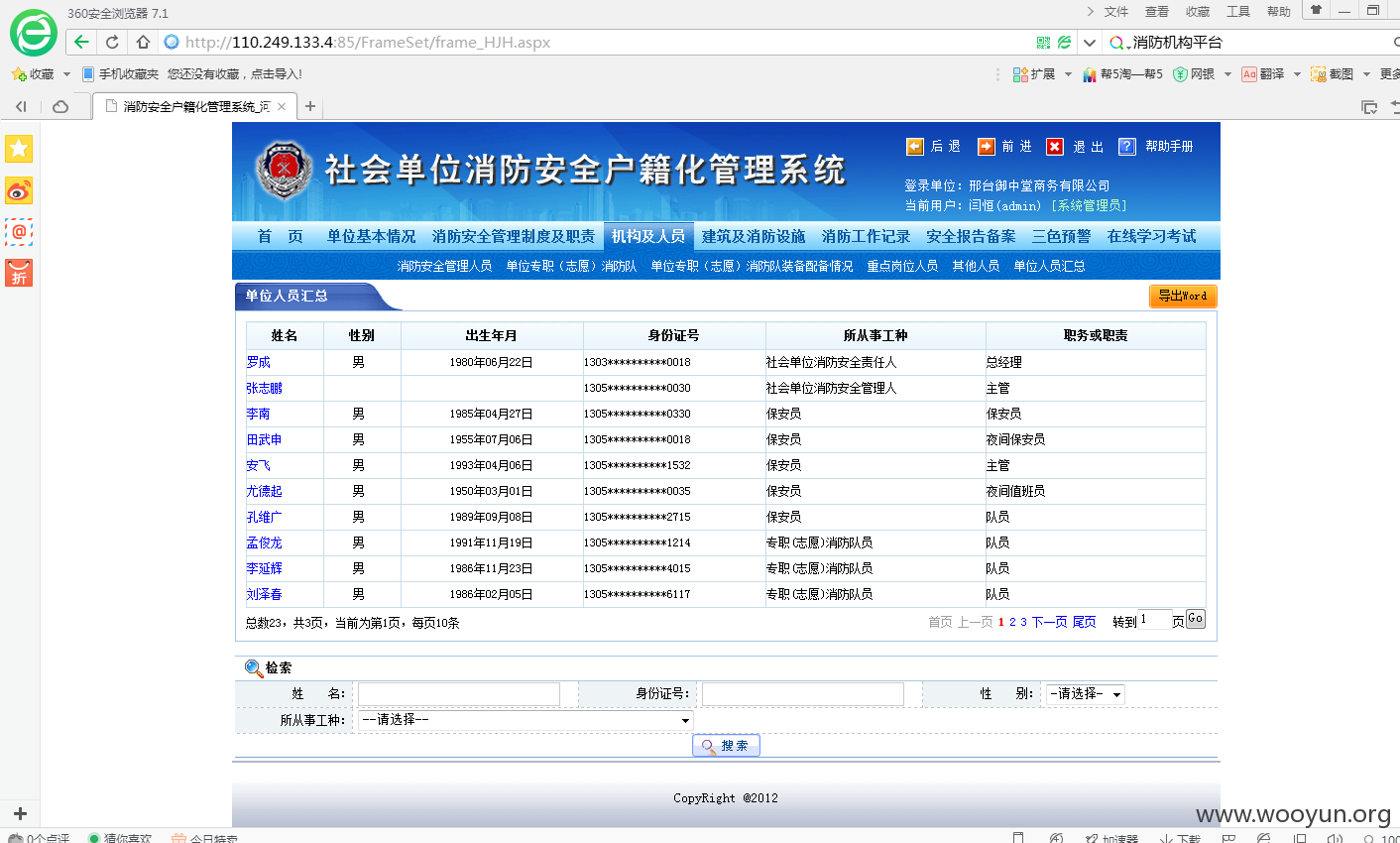Click the 导出Word export button
The width and height of the screenshot is (1400, 843).
tap(1183, 296)
